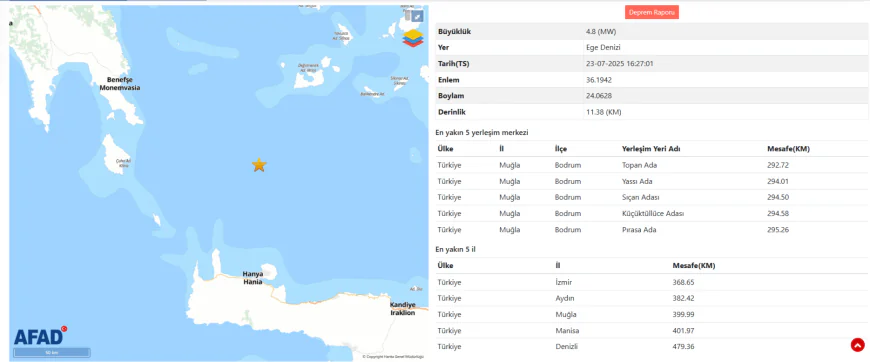The height and width of the screenshot is (362, 870).
Task: Click the Hanya Hania city label
Action: pos(252,278)
